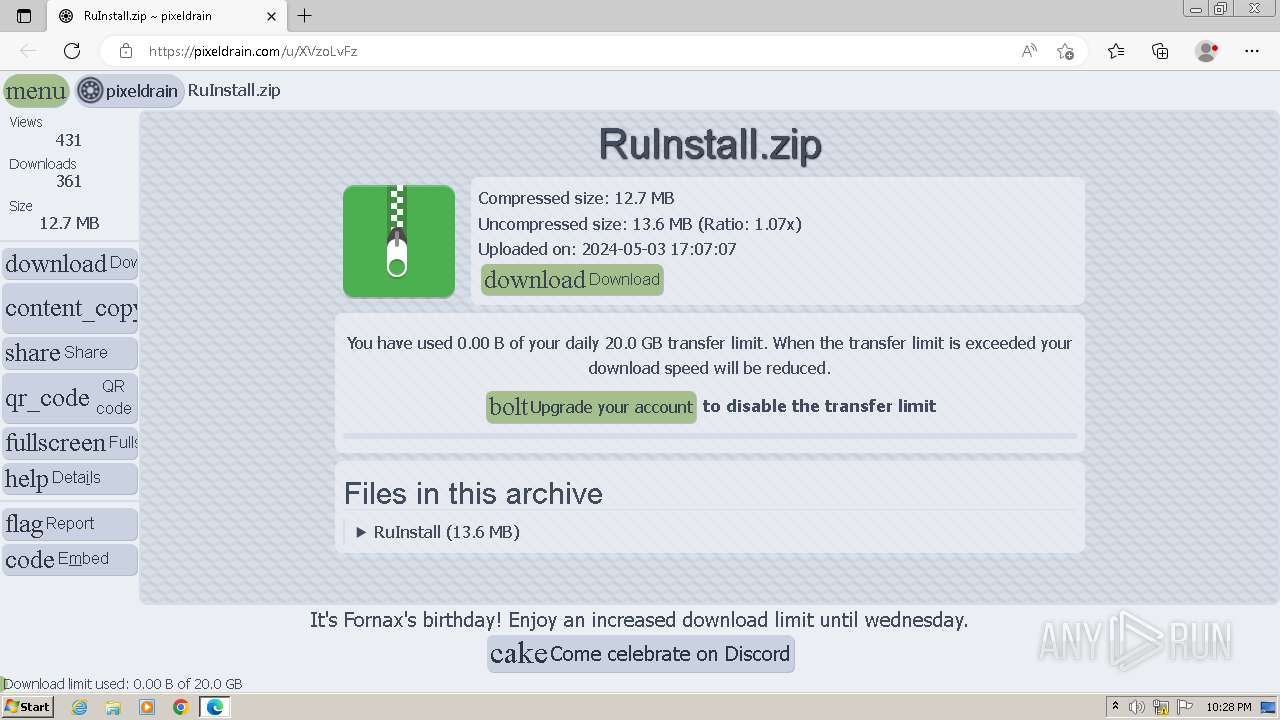Viewport: 1280px width, 720px height.
Task: Click the sidebar download button
Action: pos(70,264)
